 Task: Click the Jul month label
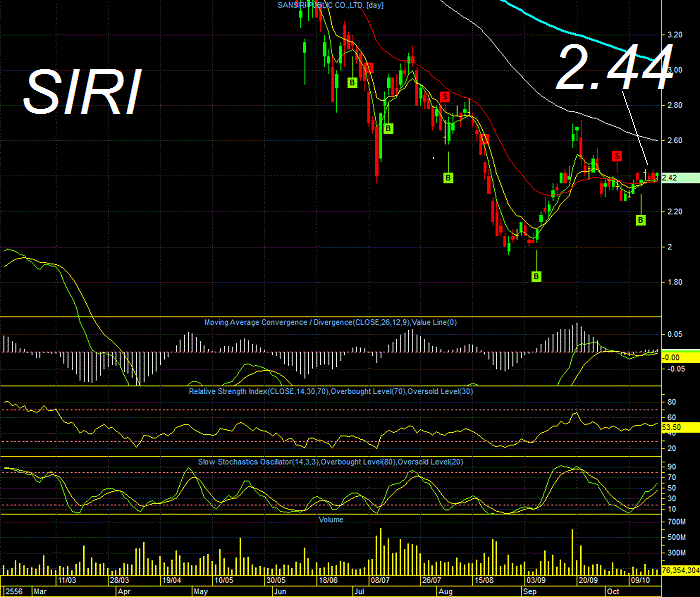point(358,591)
